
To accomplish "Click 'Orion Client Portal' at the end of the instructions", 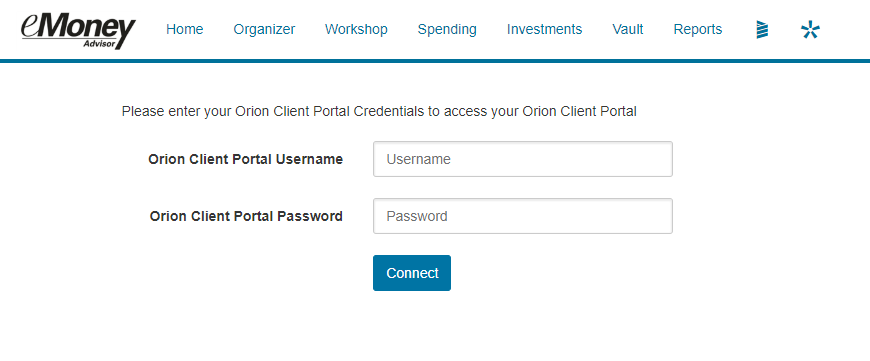I will pyautogui.click(x=579, y=111).
